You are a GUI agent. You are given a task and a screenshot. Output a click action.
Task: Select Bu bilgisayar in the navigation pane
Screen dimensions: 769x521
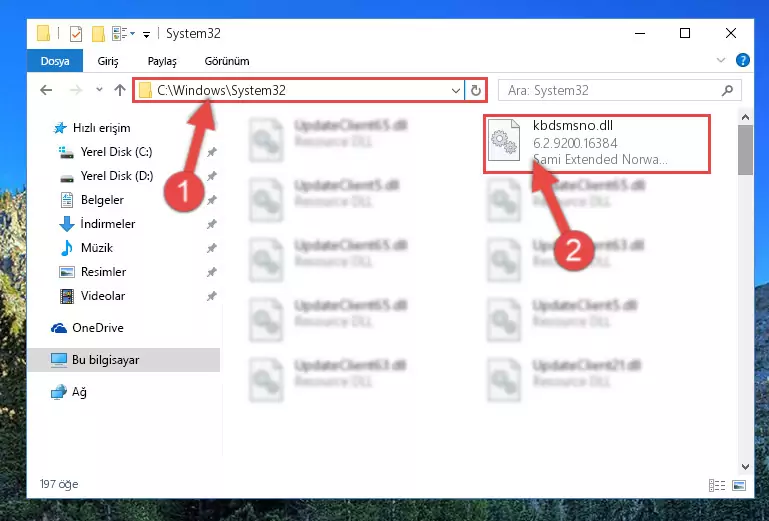123,360
